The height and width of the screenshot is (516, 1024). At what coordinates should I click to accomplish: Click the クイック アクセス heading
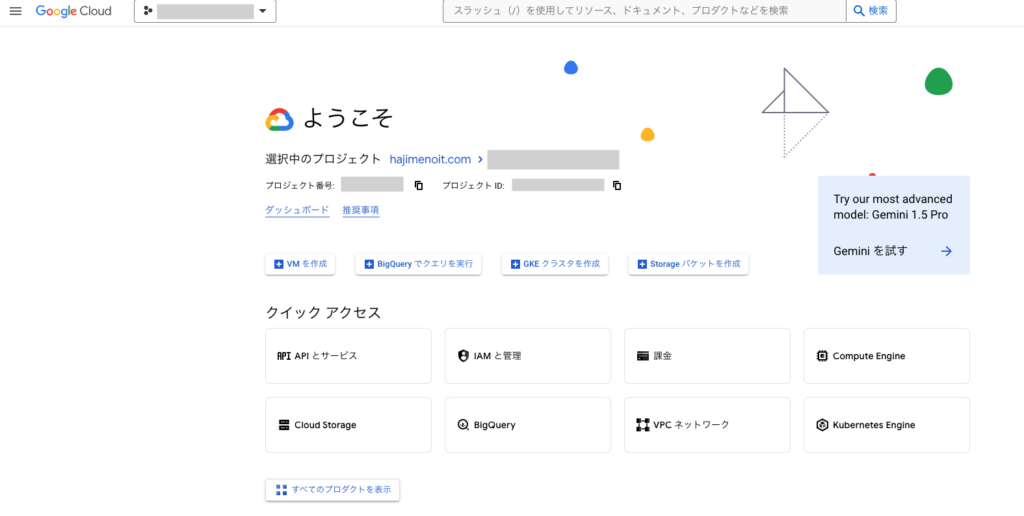point(323,313)
